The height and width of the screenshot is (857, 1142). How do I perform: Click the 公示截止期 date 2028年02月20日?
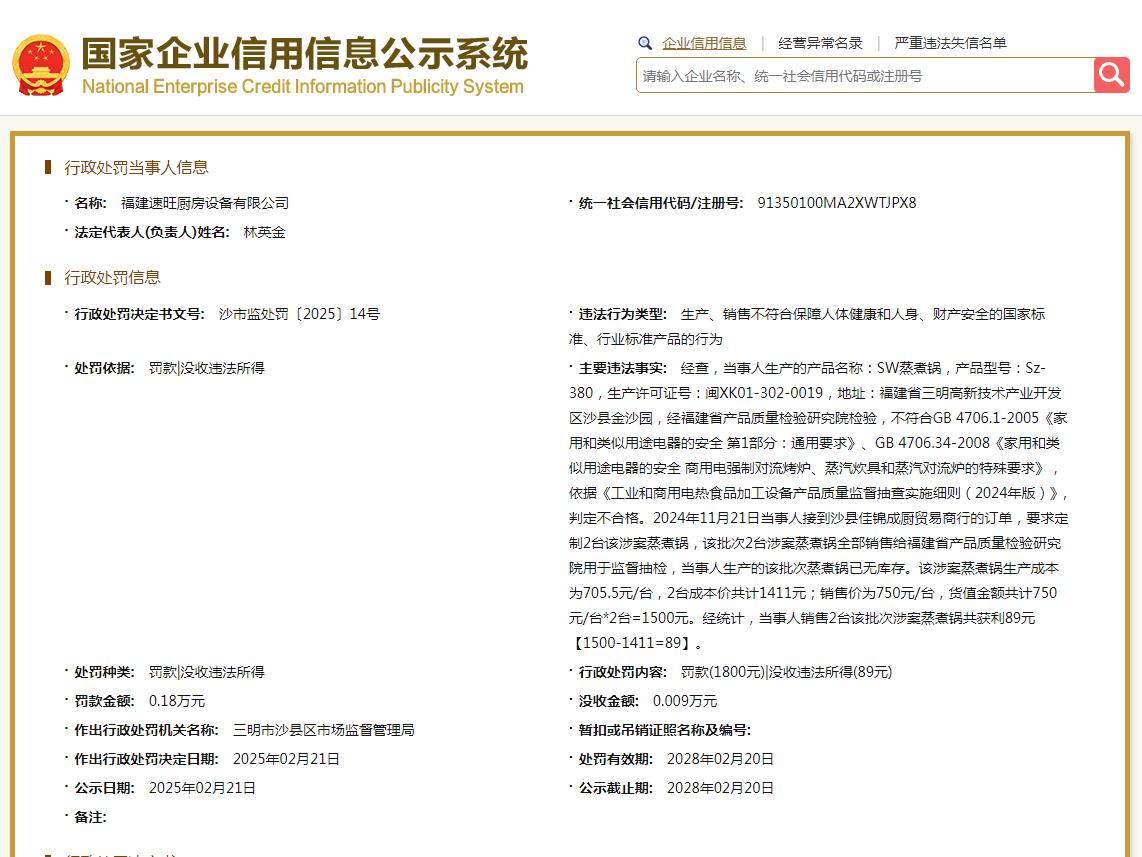[720, 788]
